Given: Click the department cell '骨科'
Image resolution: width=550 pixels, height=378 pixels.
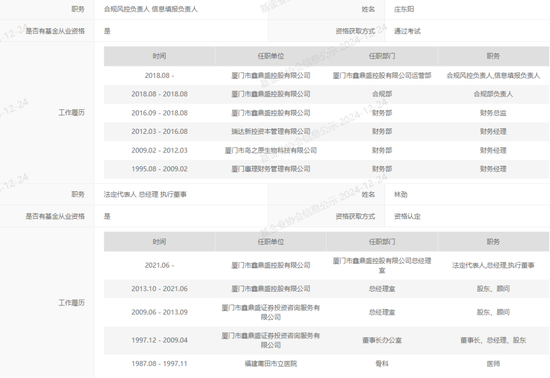Looking at the screenshot, I should pyautogui.click(x=382, y=364).
